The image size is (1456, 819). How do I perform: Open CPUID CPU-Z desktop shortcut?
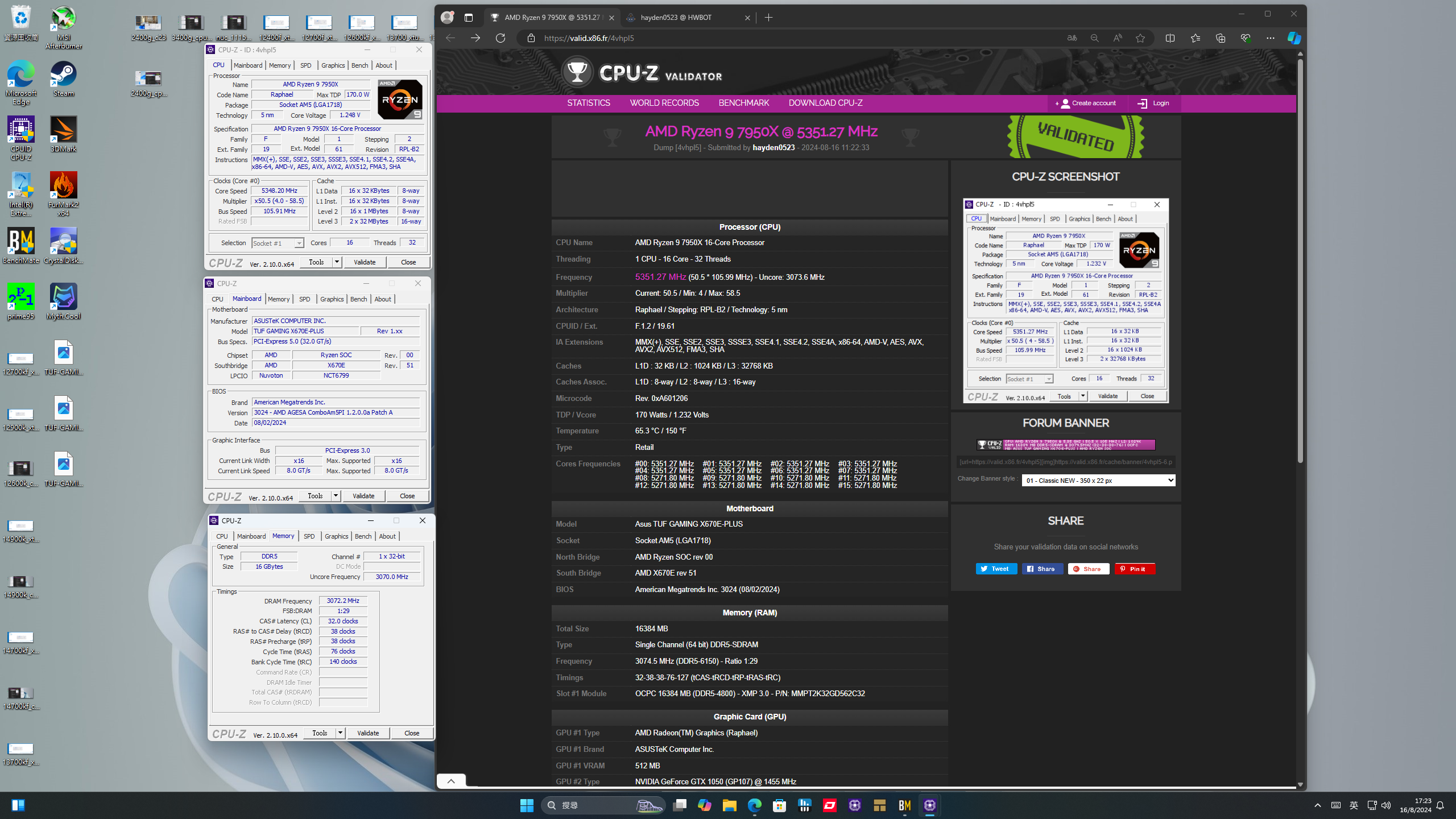pyautogui.click(x=21, y=139)
